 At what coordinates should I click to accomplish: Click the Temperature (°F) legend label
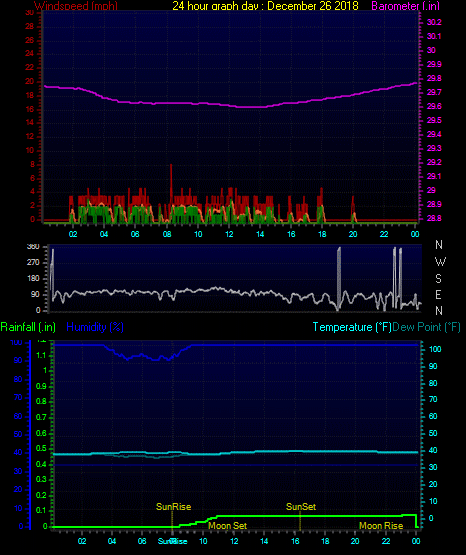pyautogui.click(x=352, y=327)
